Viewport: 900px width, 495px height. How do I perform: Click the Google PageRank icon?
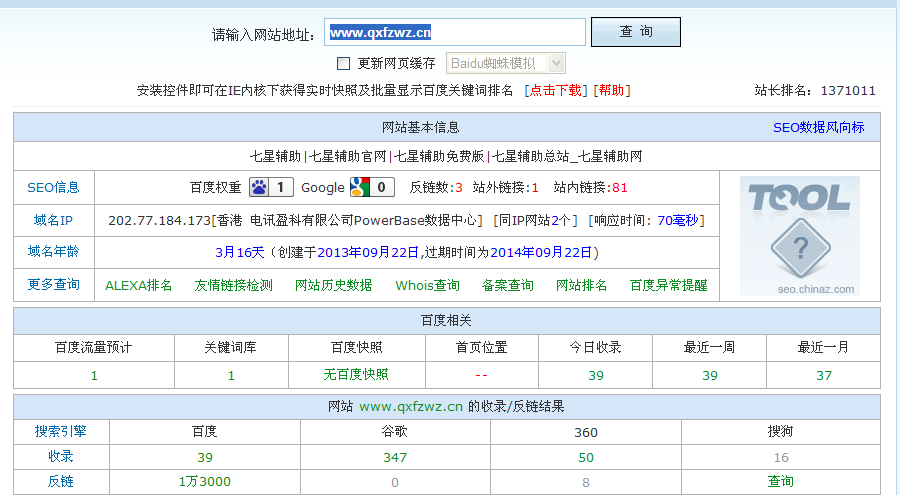pyautogui.click(x=372, y=187)
